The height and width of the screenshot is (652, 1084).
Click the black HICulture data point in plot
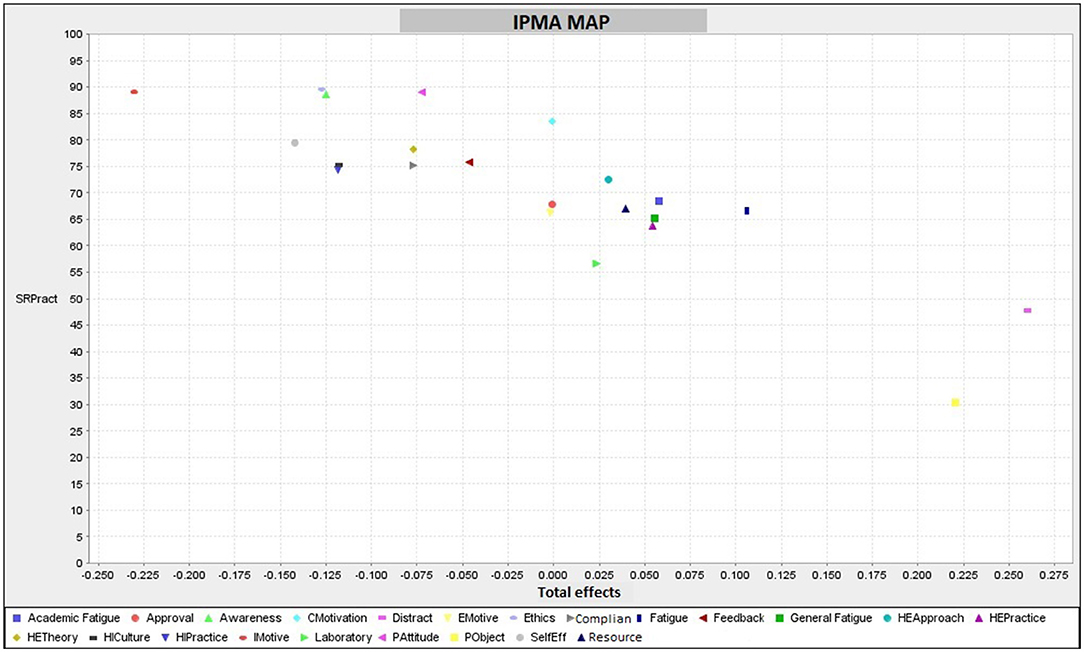(x=339, y=166)
